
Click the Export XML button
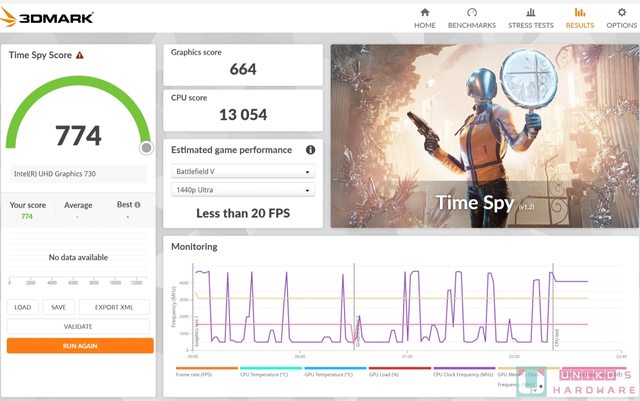tap(115, 307)
